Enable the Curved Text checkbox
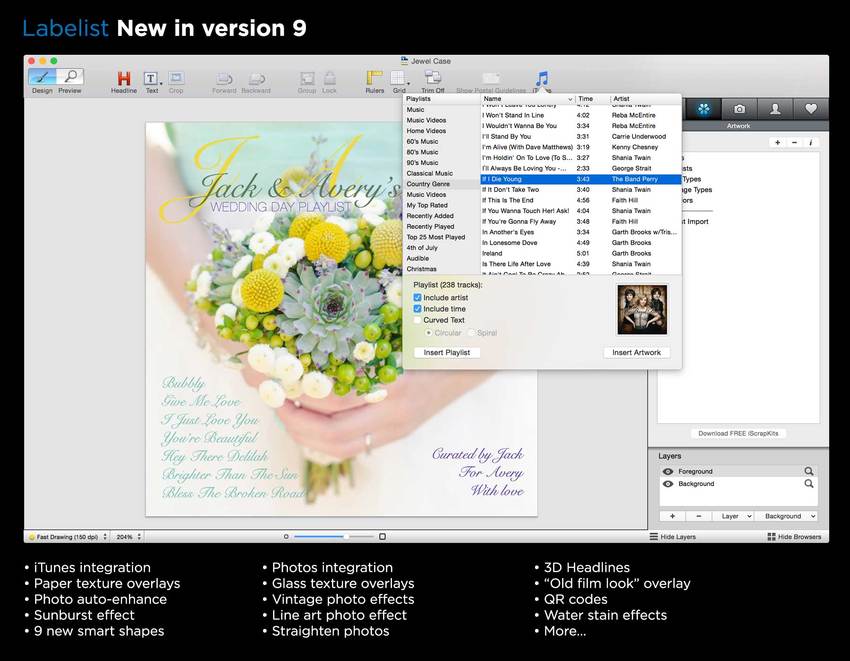The height and width of the screenshot is (661, 850). 418,320
